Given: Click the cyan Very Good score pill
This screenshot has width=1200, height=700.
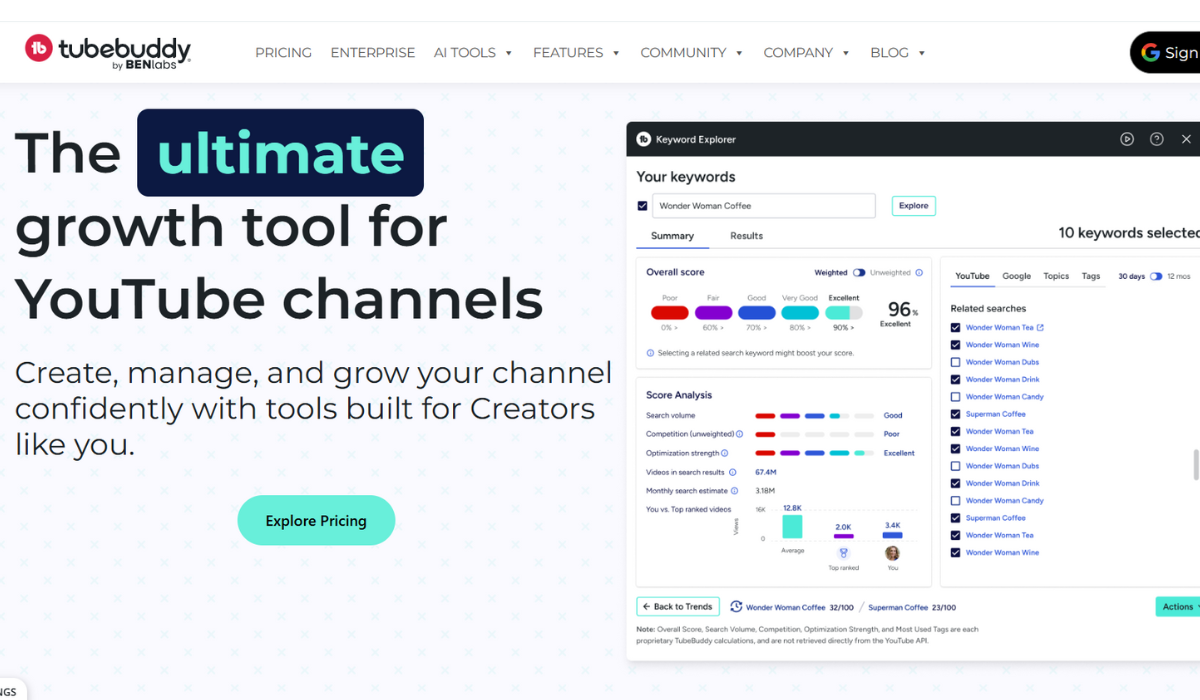Looking at the screenshot, I should pyautogui.click(x=800, y=313).
